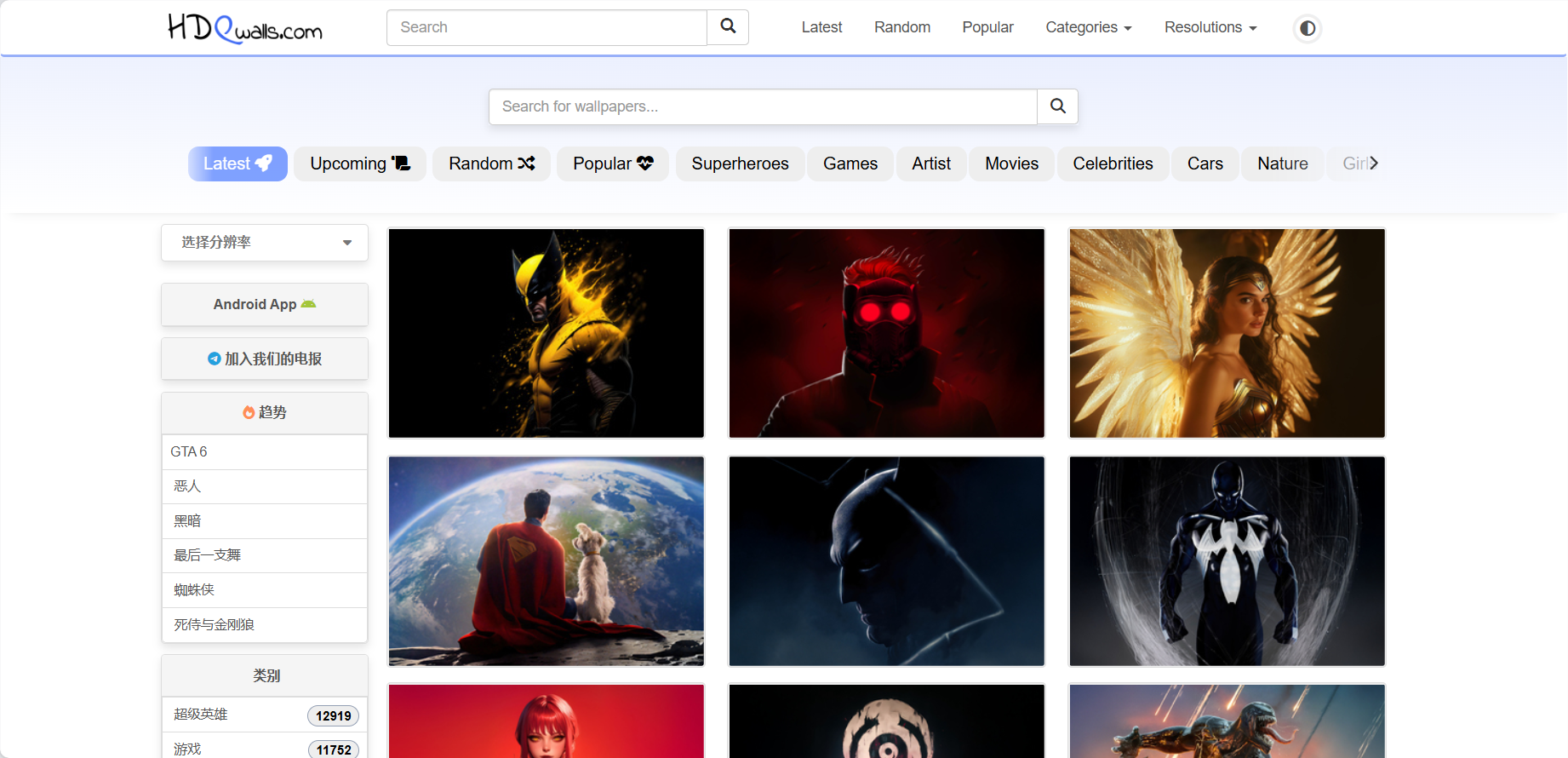Expand the Categories dropdown menu
Viewport: 1568px width, 758px height.
pyautogui.click(x=1089, y=27)
